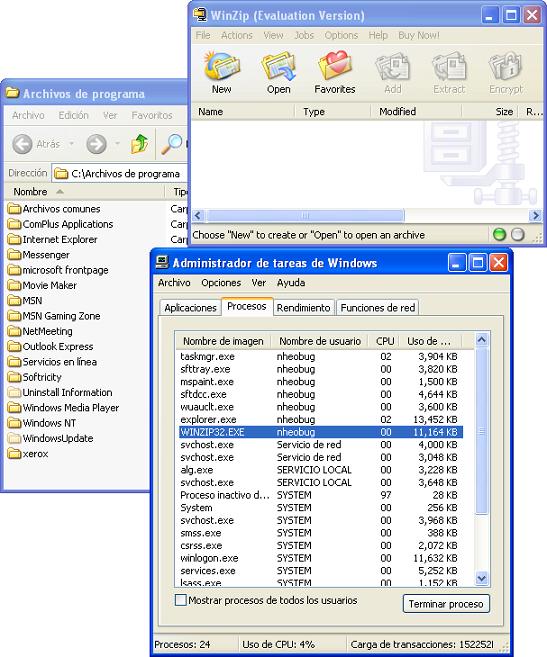The height and width of the screenshot is (657, 547).
Task: Select the Outlook Express folder
Action: (x=51, y=347)
